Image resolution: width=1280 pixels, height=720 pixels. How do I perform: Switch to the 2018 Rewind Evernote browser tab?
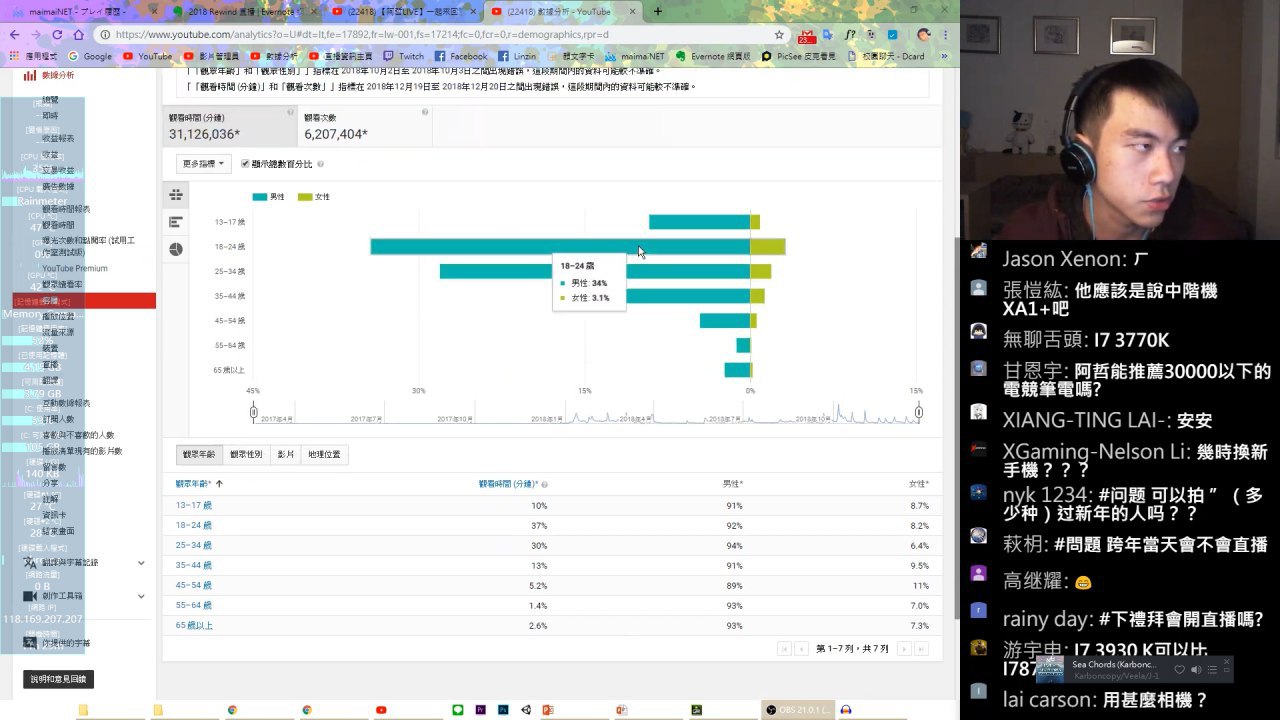(x=245, y=12)
